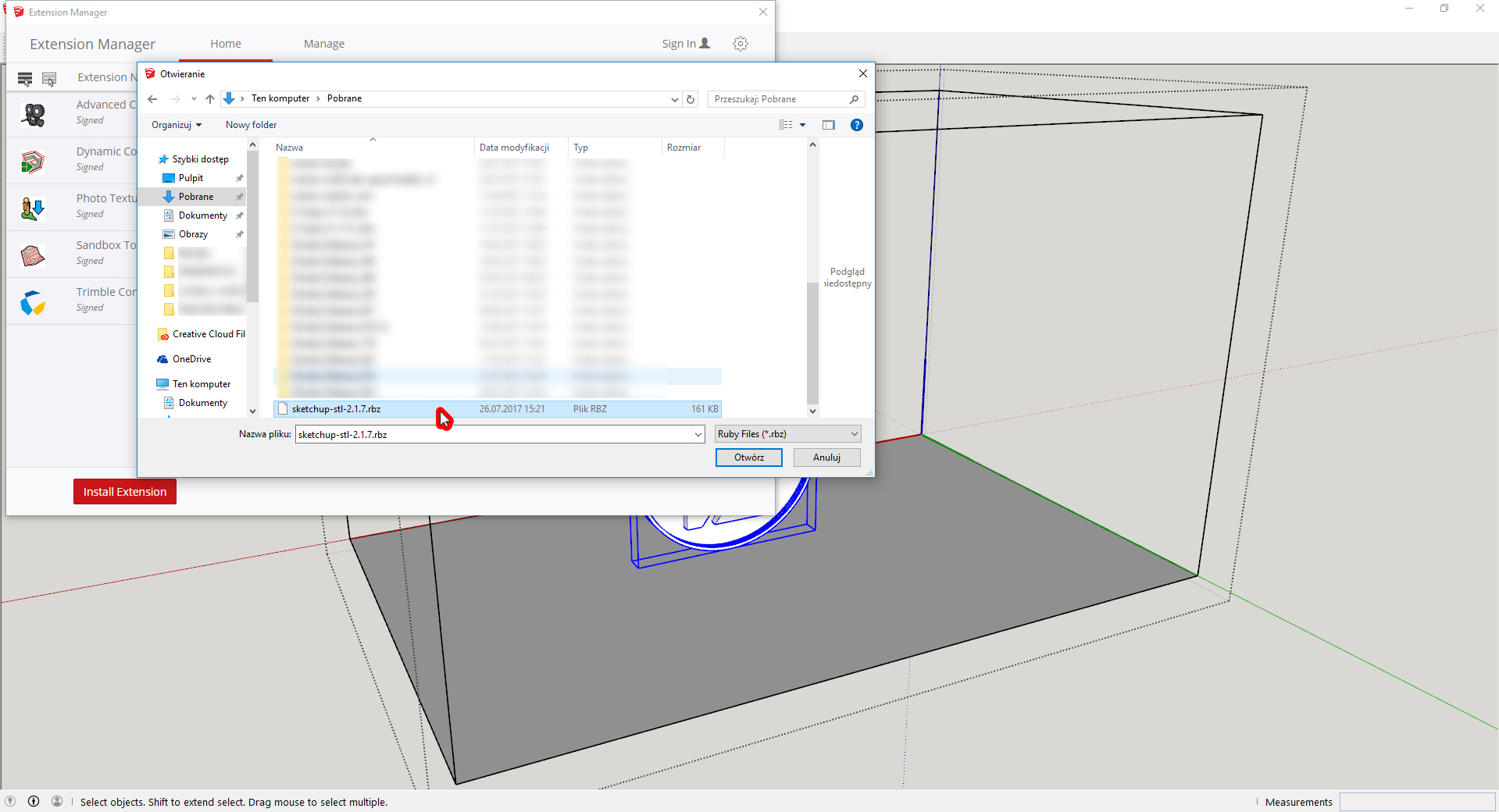Screen dimensions: 1499x812
Task: Click the back arrow in the file dialog
Action: point(153,99)
